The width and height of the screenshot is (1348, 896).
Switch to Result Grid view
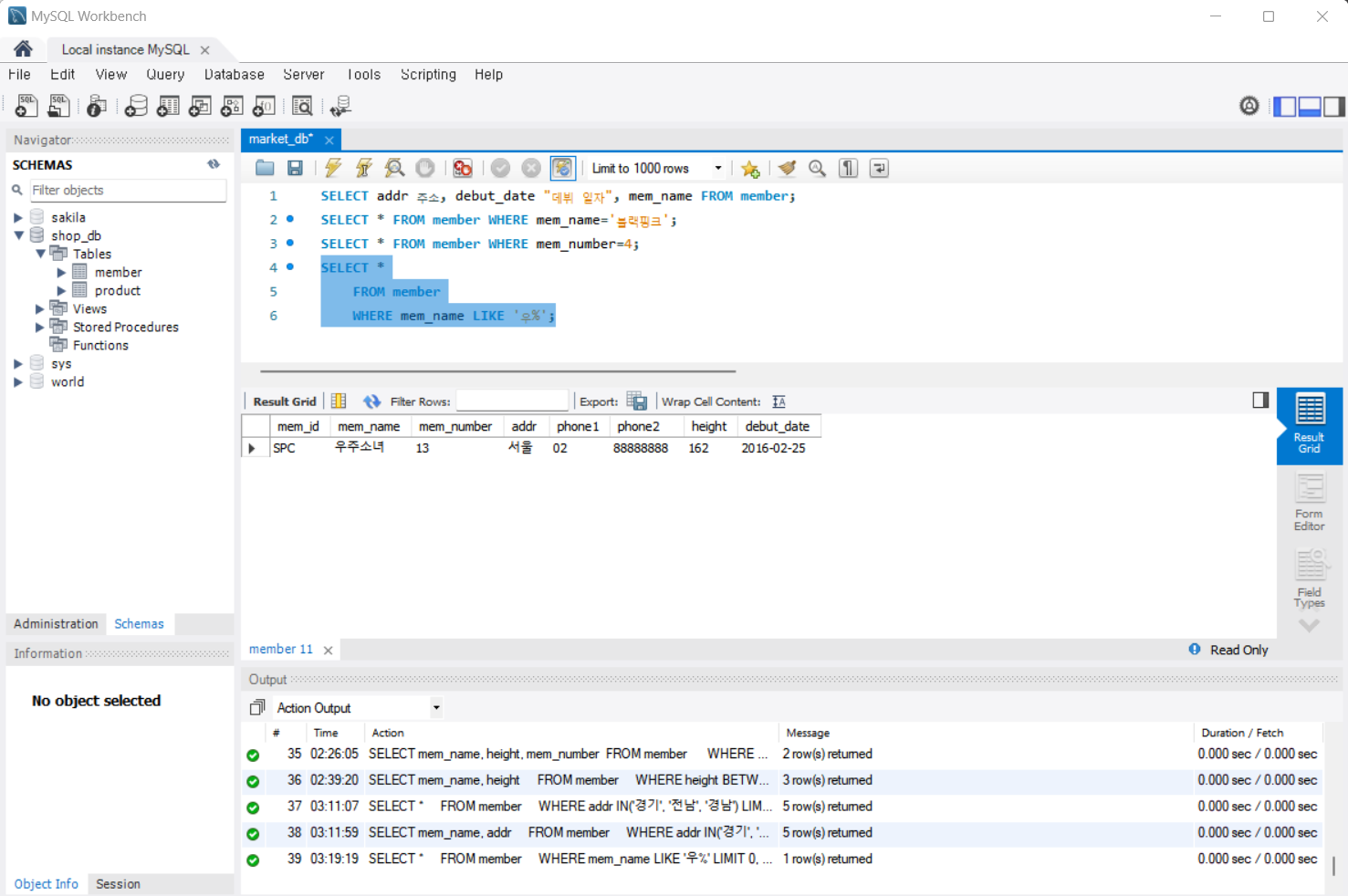[x=1310, y=425]
